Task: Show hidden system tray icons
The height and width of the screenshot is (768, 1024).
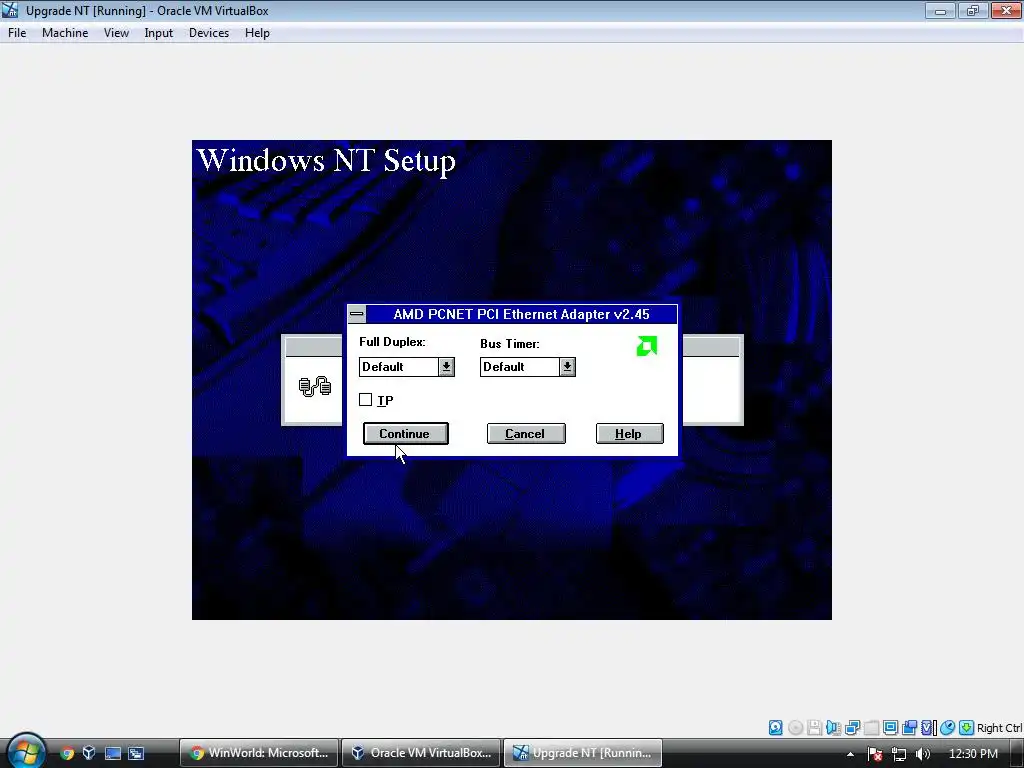Action: 850,754
